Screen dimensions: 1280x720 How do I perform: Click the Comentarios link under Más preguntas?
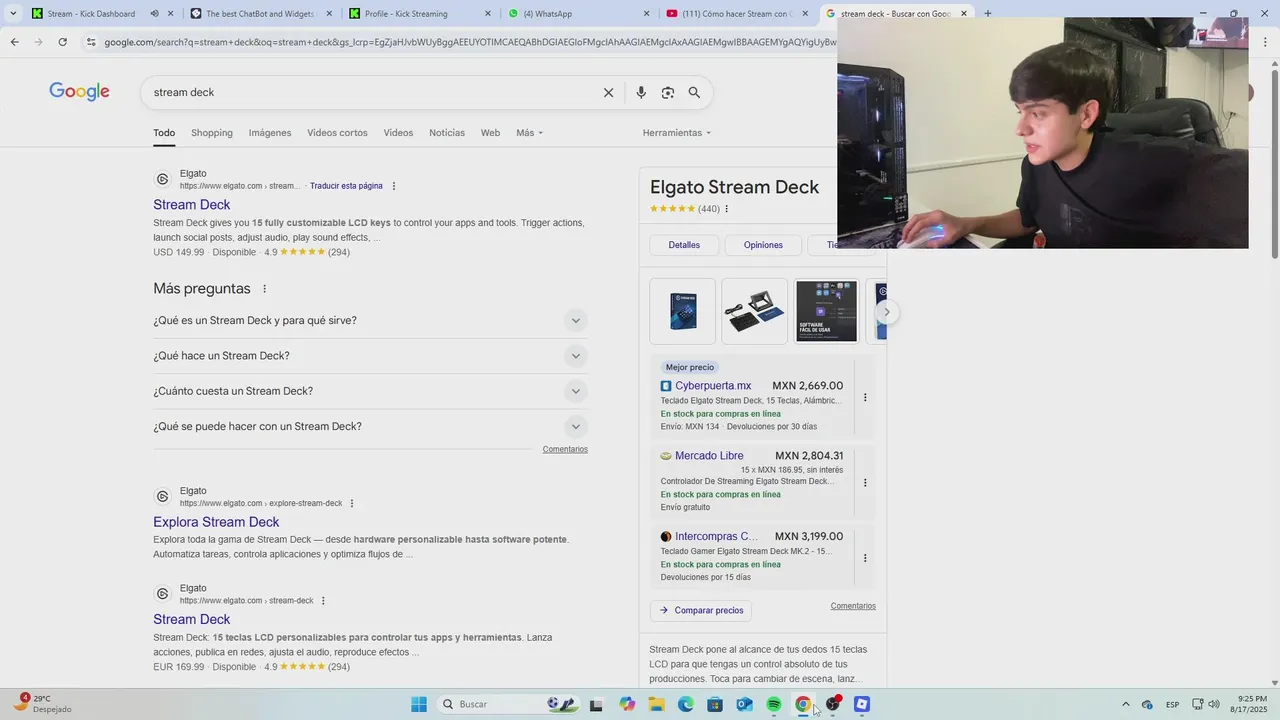tap(565, 449)
